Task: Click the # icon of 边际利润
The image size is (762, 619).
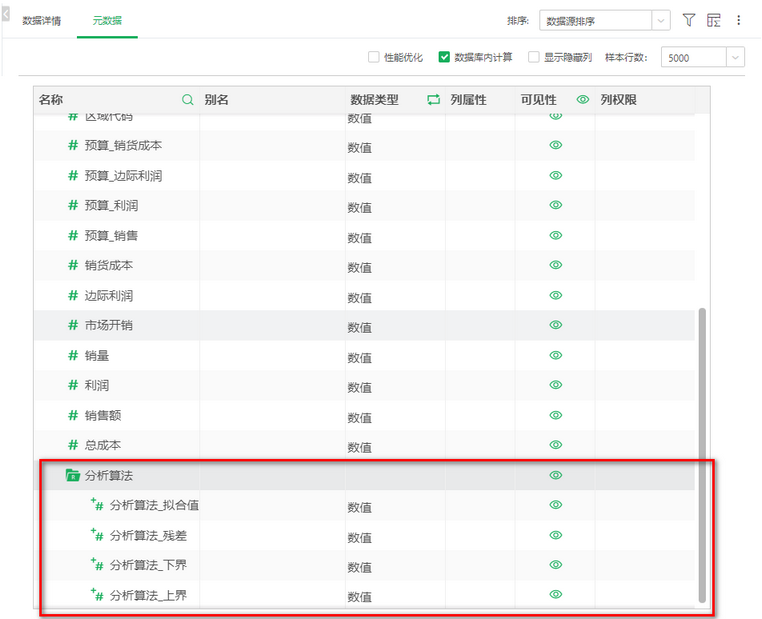Action: pyautogui.click(x=73, y=295)
